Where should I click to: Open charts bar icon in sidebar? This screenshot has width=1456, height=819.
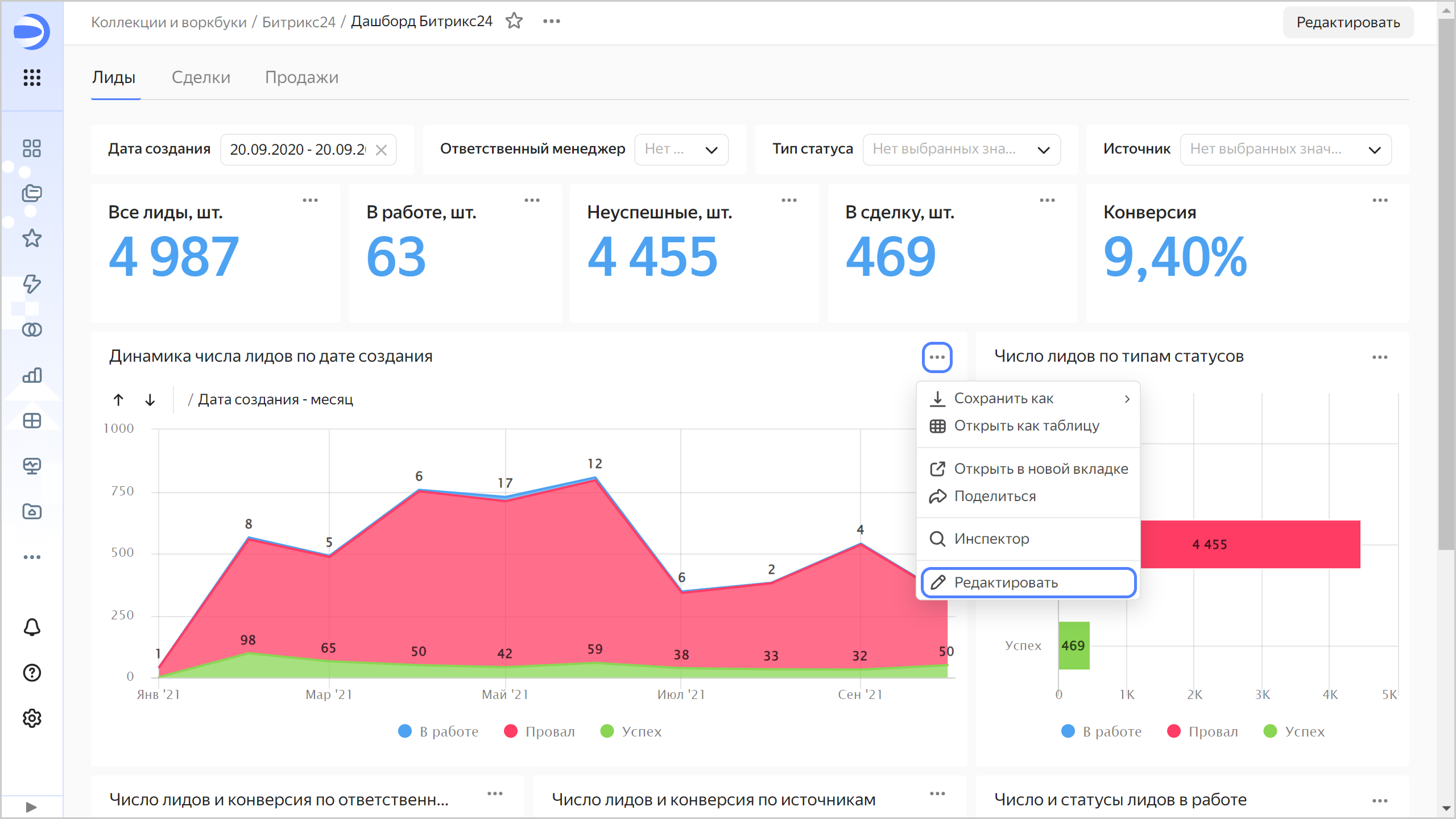32,375
